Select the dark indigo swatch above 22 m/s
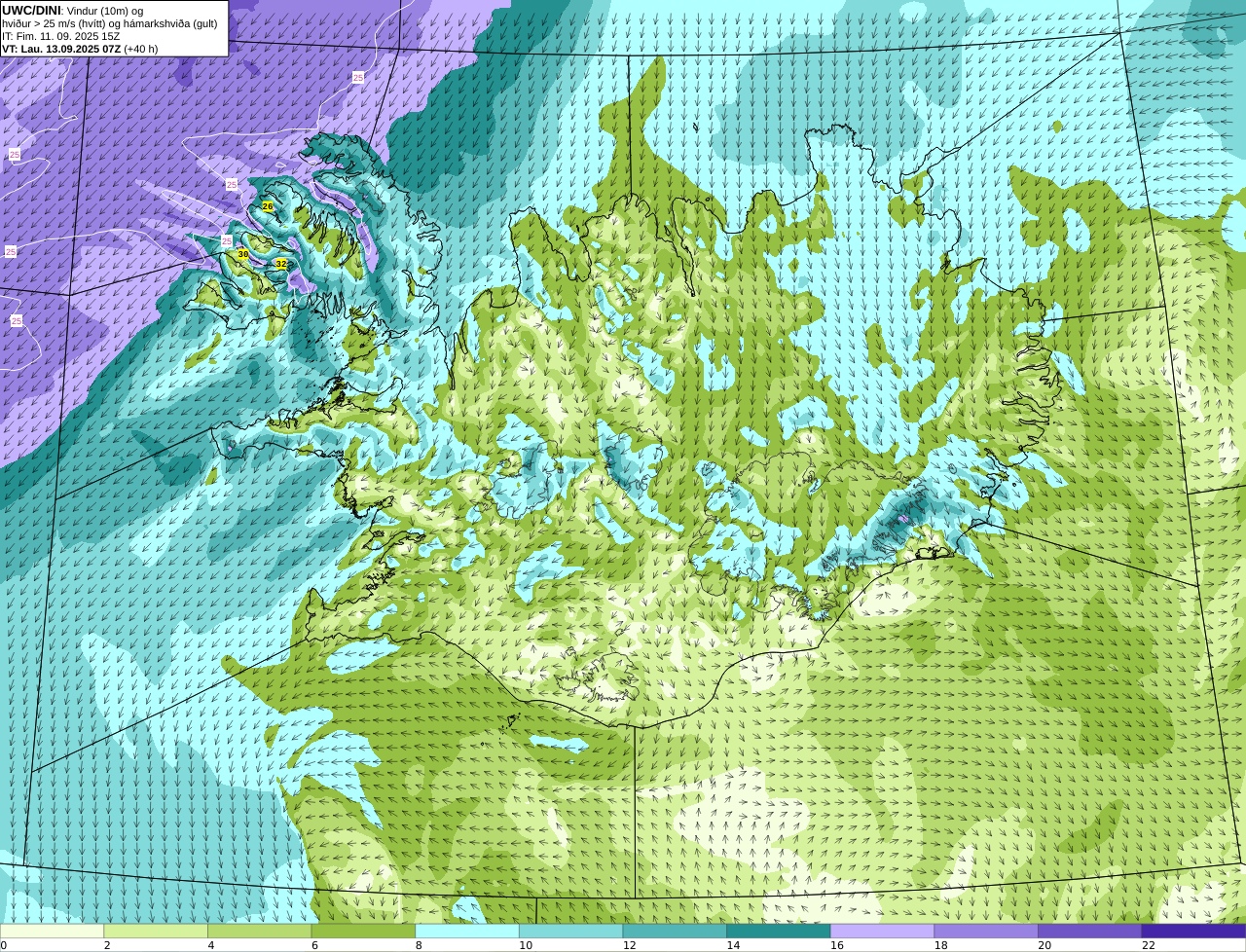 (x=1193, y=931)
